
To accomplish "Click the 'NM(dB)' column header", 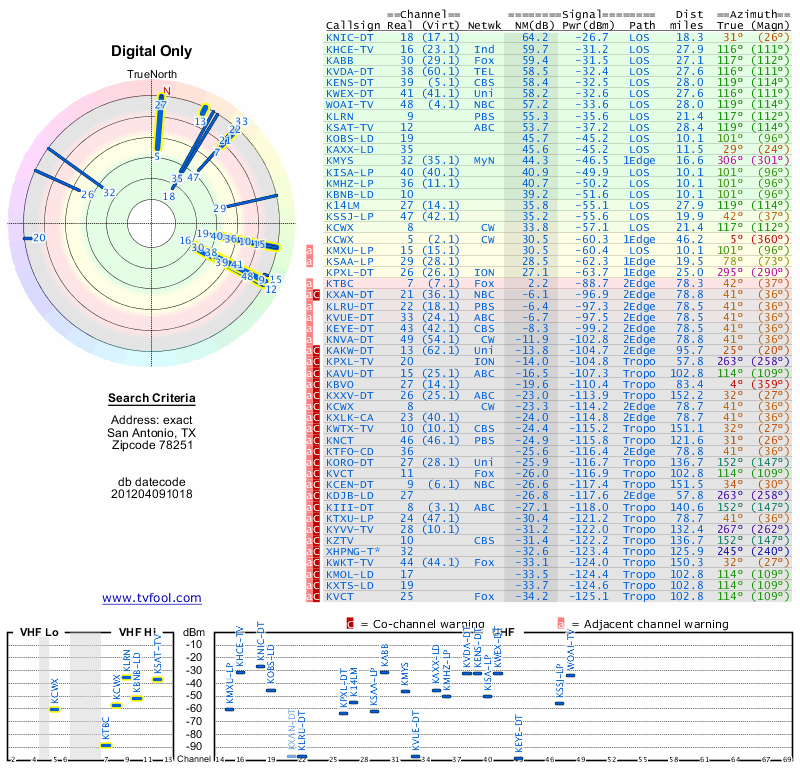I will (x=534, y=26).
